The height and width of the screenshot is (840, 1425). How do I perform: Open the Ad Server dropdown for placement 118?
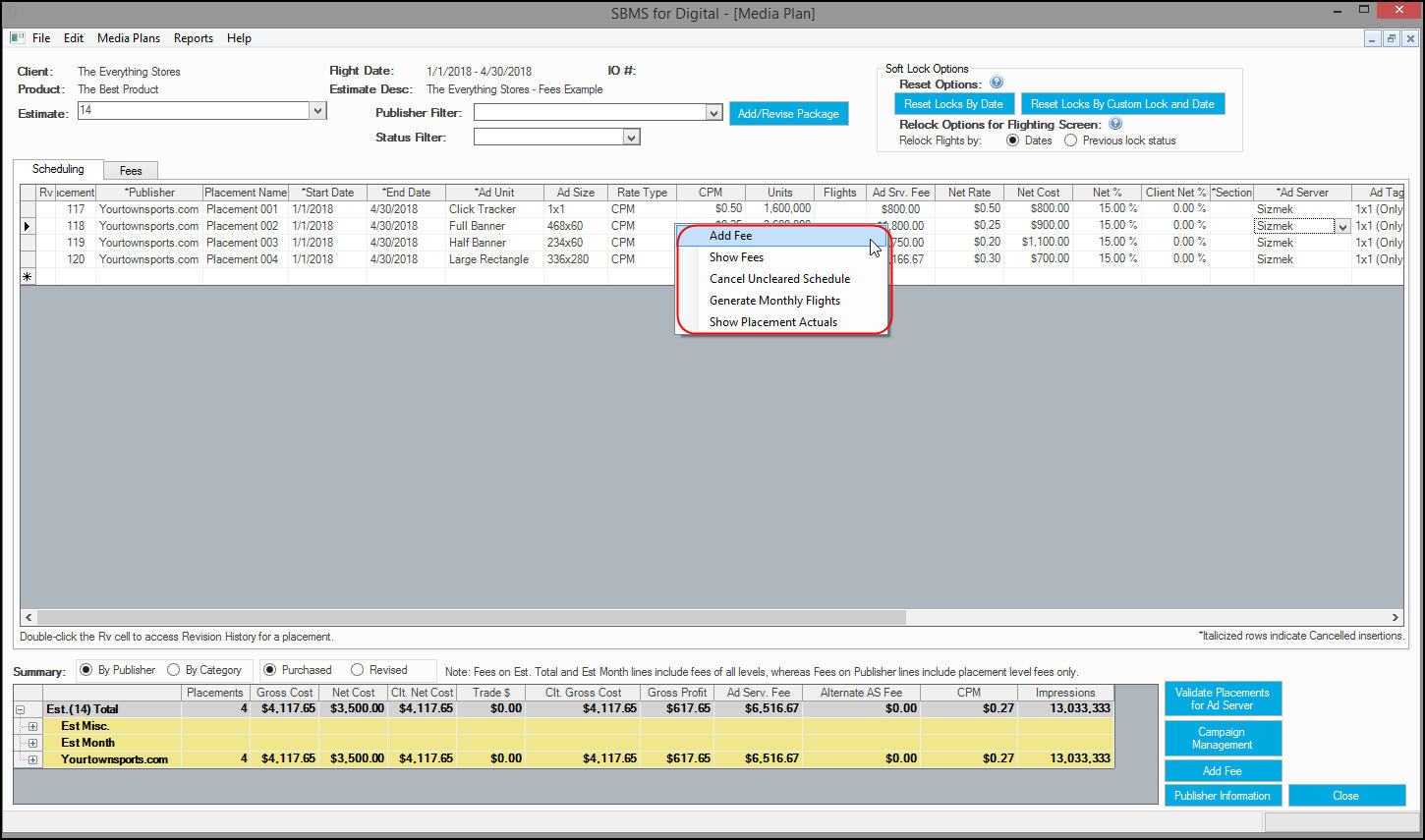[1342, 227]
